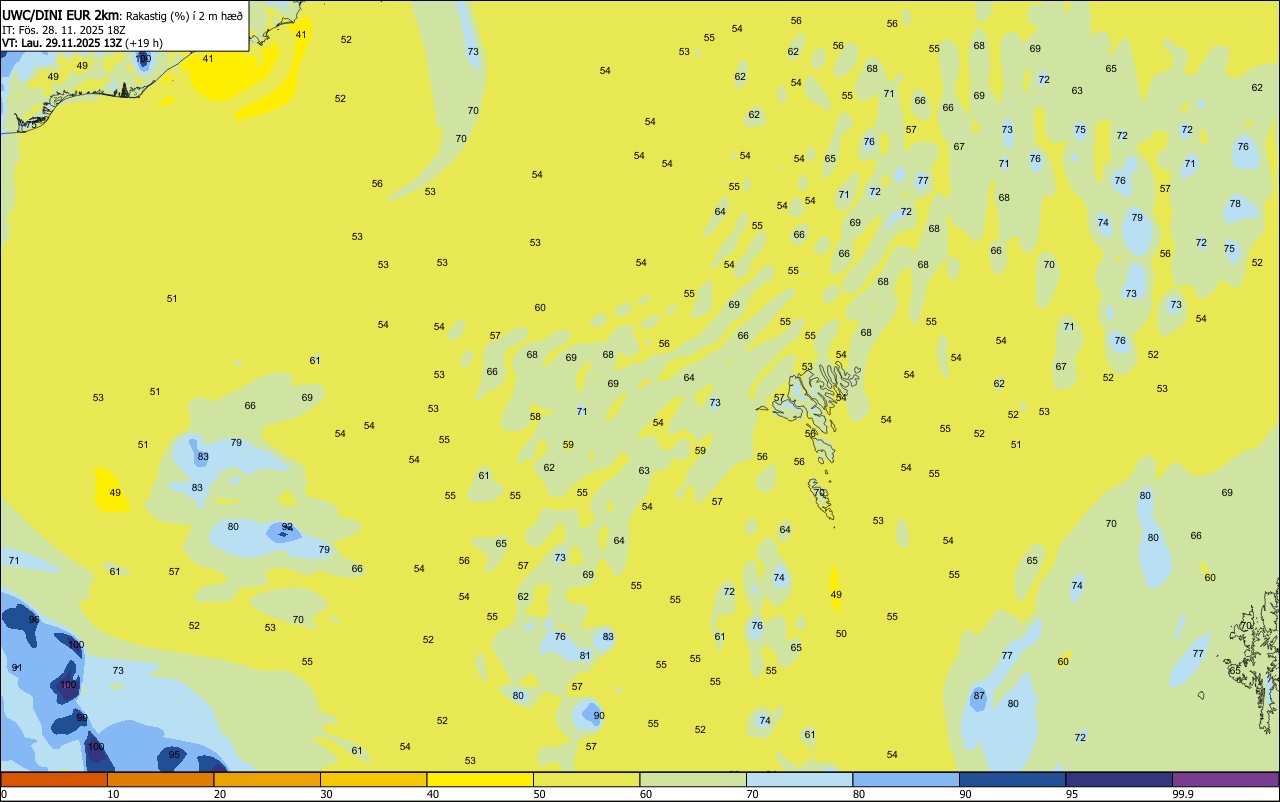This screenshot has height=802, width=1280.
Task: Click the legend tick label '30'
Action: [x=326, y=794]
